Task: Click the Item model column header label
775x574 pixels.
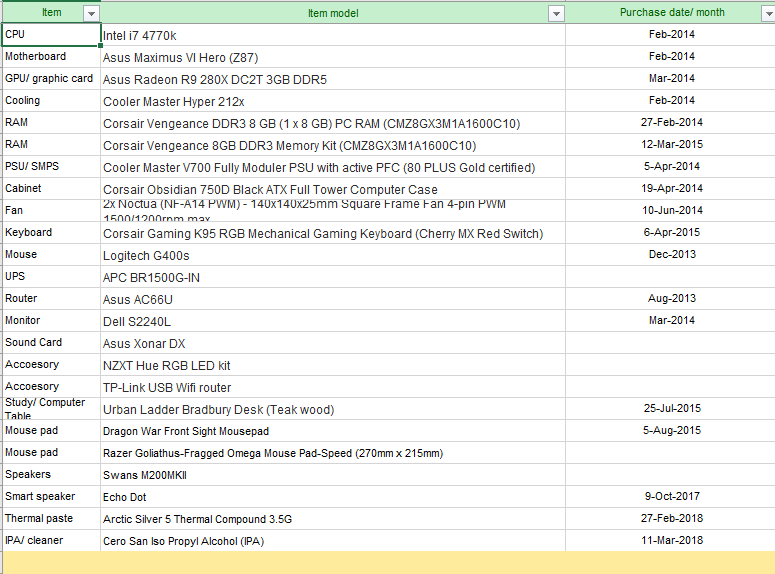Action: click(333, 13)
